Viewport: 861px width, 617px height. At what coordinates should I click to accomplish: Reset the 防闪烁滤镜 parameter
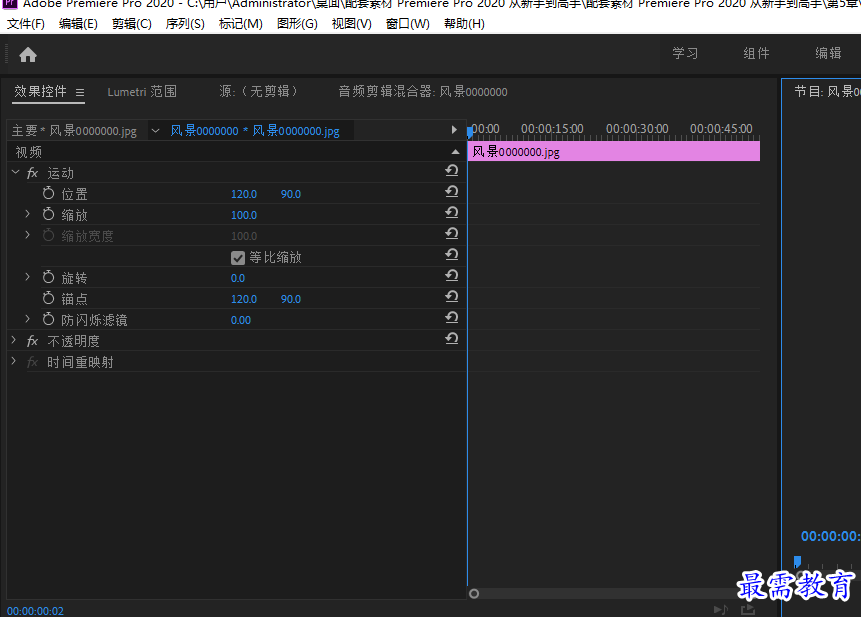pyautogui.click(x=451, y=317)
